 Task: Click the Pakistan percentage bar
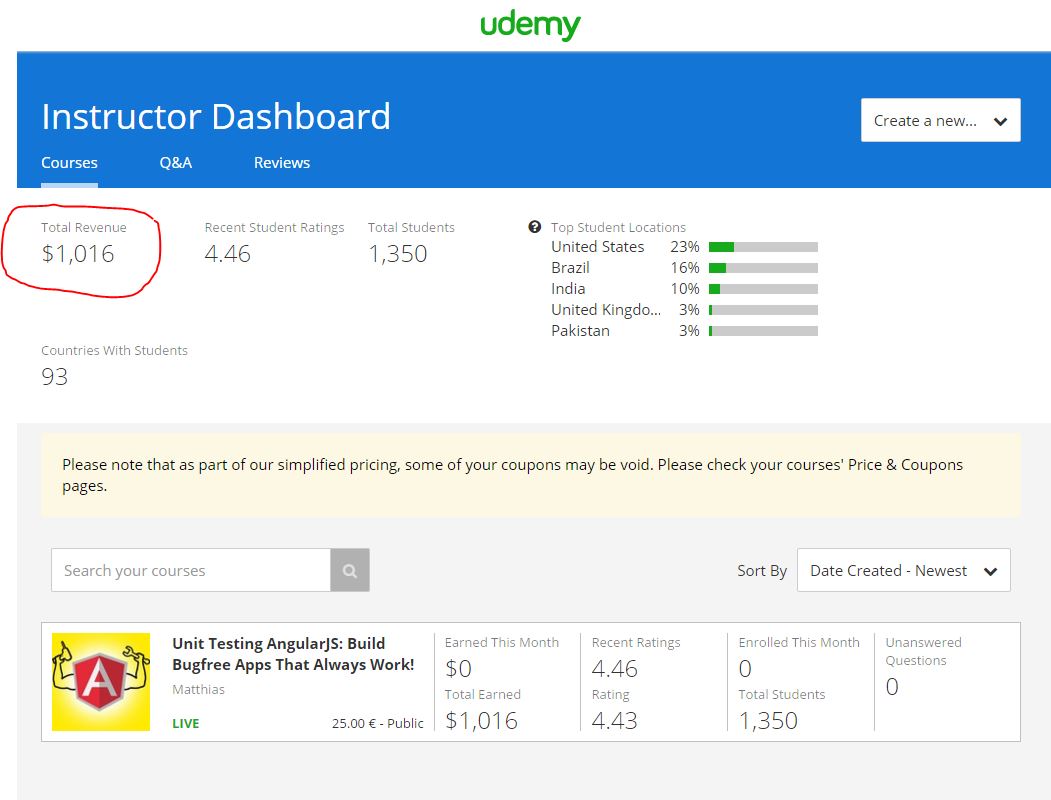763,331
